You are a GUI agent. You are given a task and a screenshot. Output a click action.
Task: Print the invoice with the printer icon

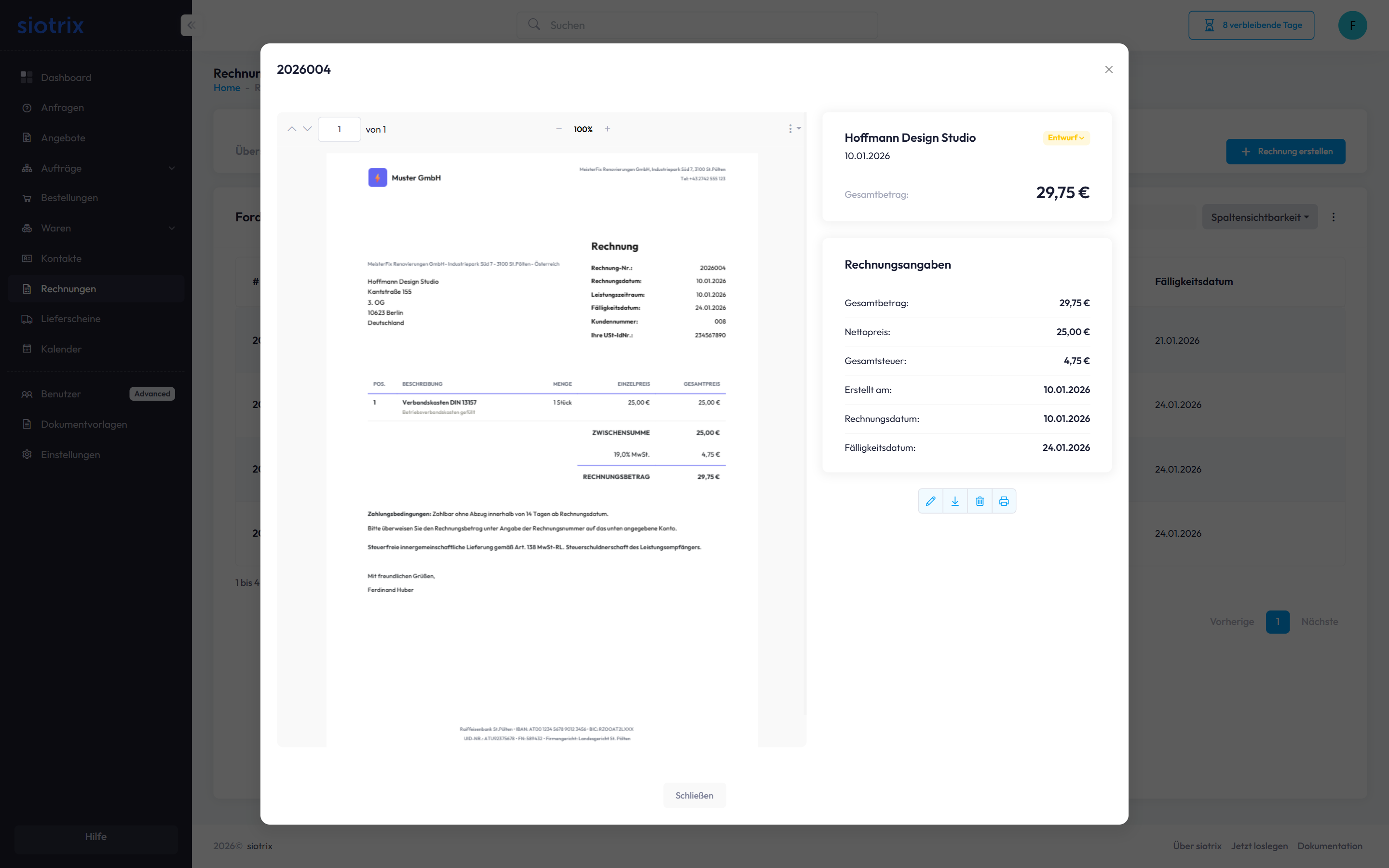[1004, 501]
